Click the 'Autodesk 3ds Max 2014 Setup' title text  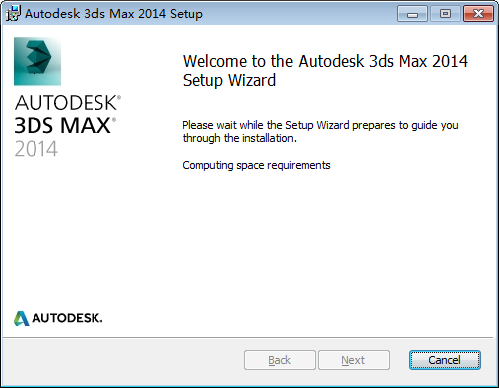(x=114, y=14)
